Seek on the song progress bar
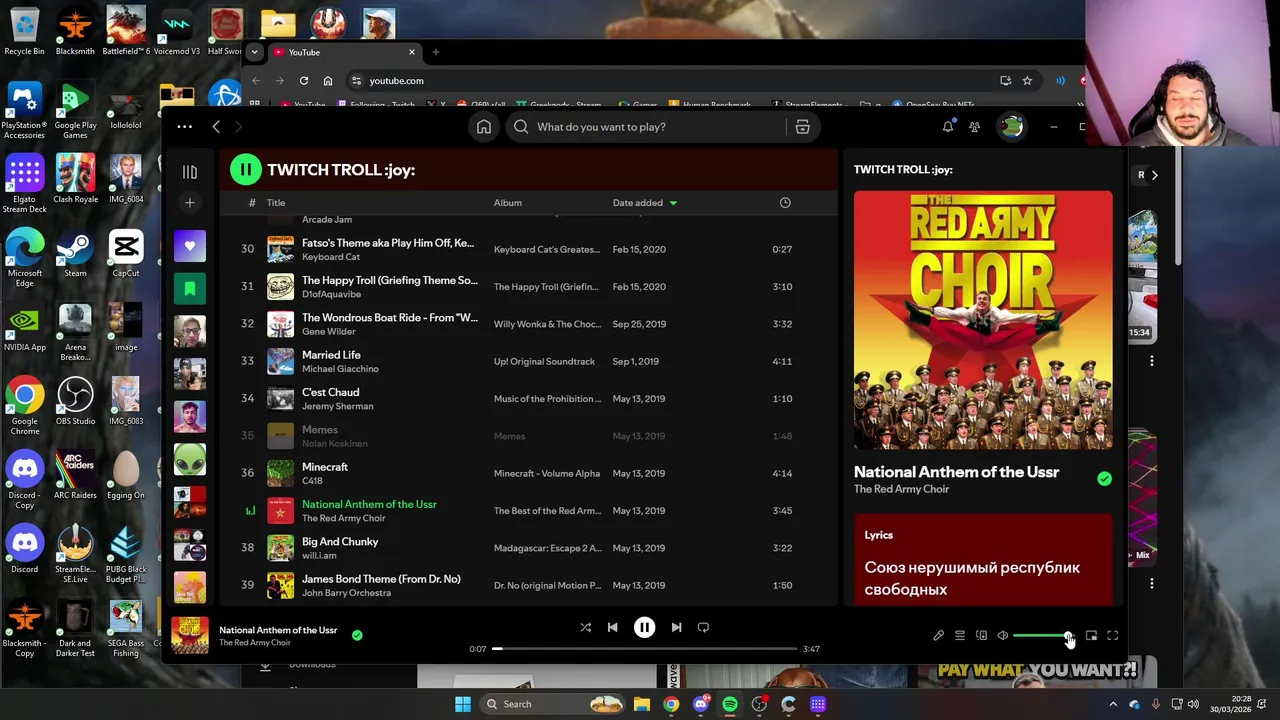1280x720 pixels. 645,649
